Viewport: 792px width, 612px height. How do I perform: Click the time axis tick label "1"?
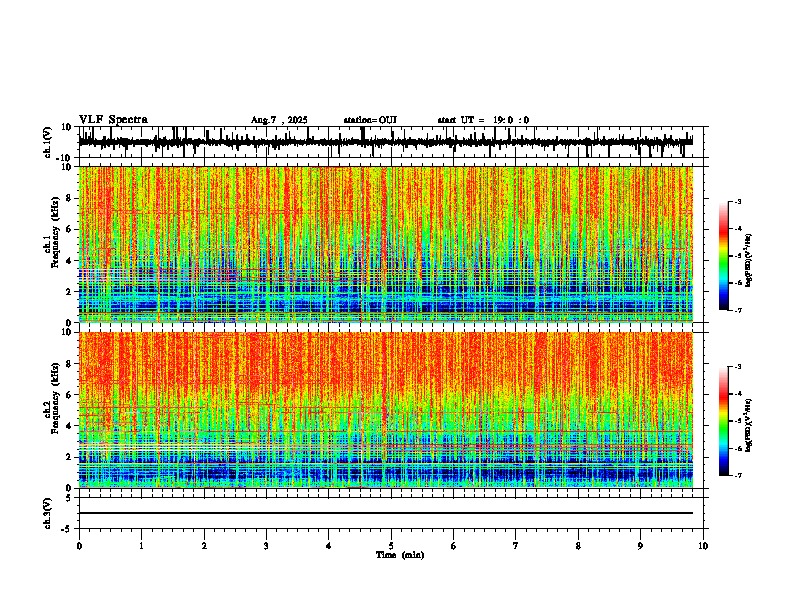(141, 546)
